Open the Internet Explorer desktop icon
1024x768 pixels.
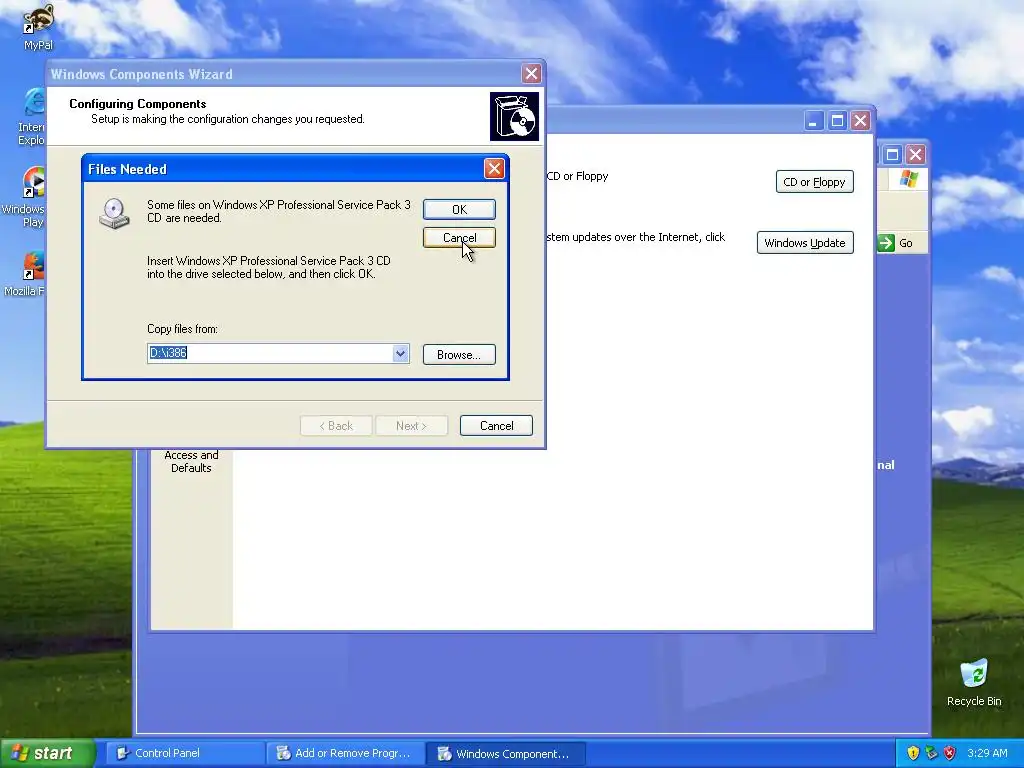pos(31,118)
